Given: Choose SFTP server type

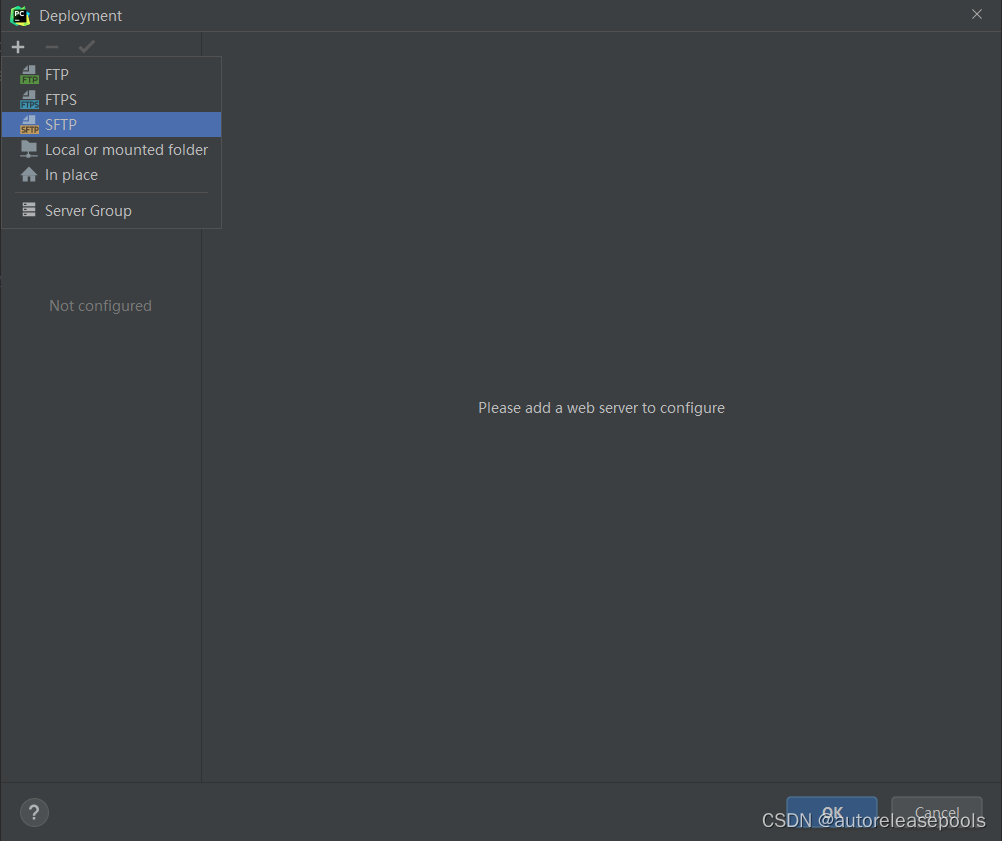Looking at the screenshot, I should pos(111,125).
